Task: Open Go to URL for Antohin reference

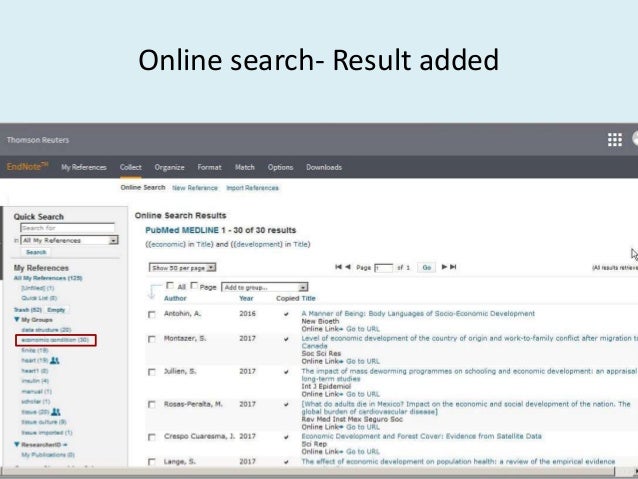Action: click(x=363, y=329)
